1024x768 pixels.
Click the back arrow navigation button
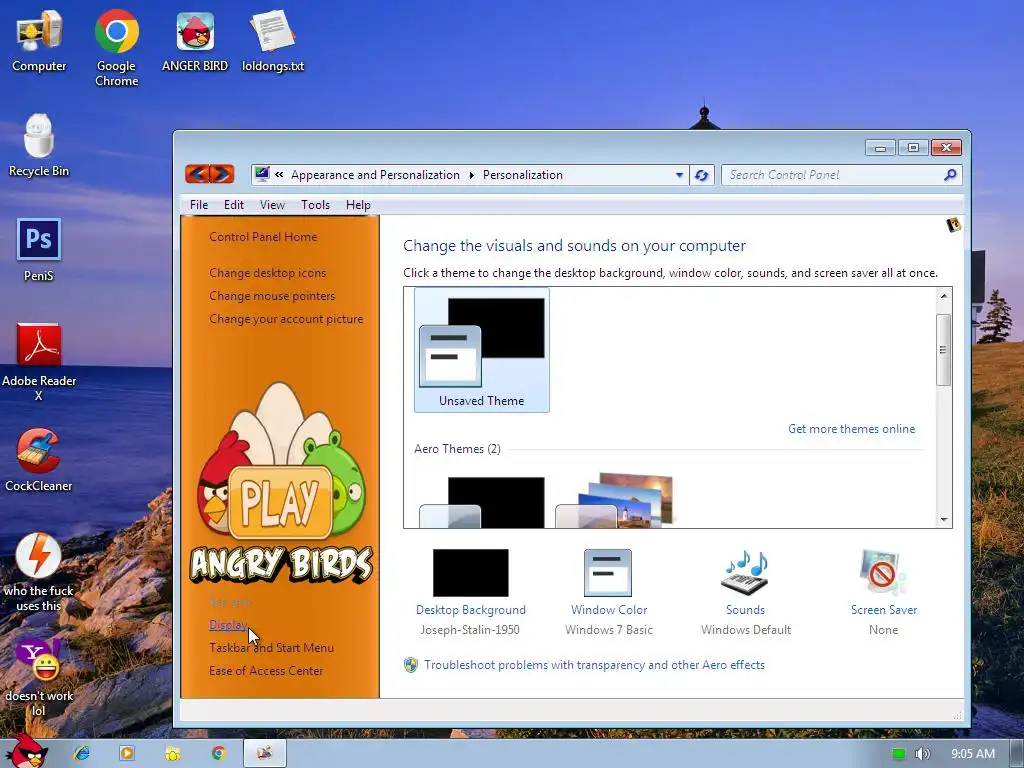point(197,174)
